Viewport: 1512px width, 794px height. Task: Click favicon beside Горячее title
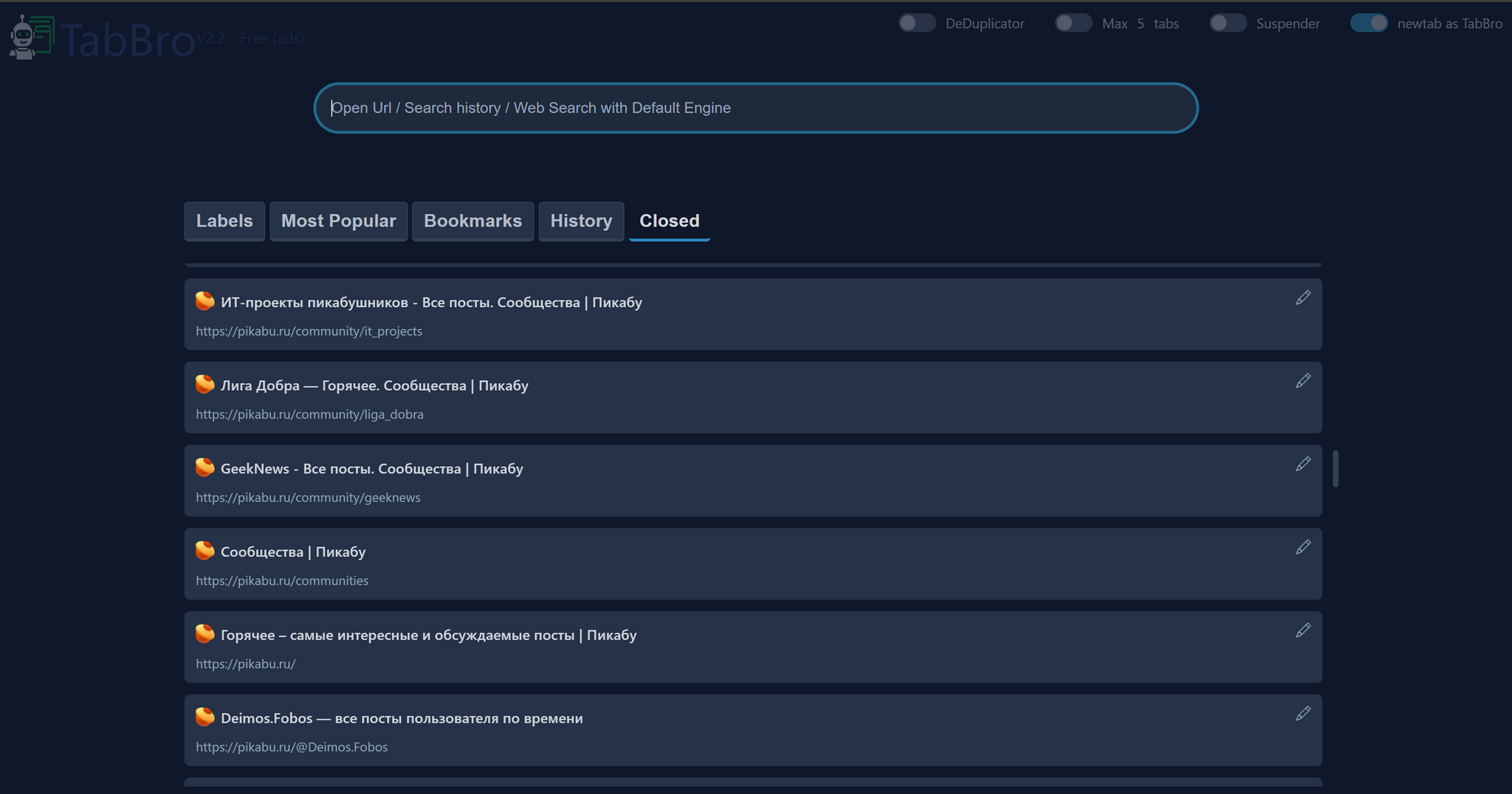(205, 634)
